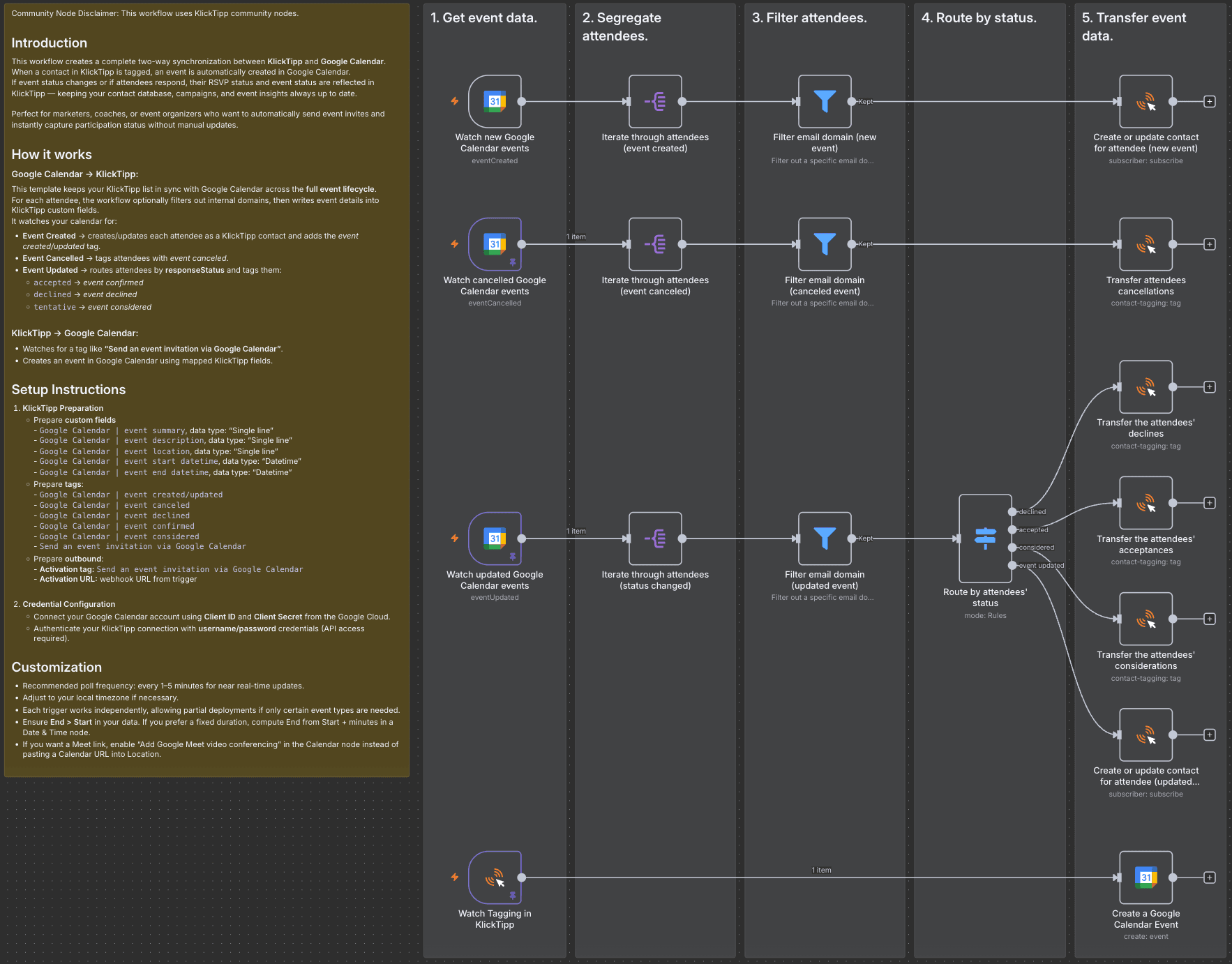Screen dimensions: 1232x964
Task: Select the Iterate through attendees (event created) node
Action: pos(654,102)
